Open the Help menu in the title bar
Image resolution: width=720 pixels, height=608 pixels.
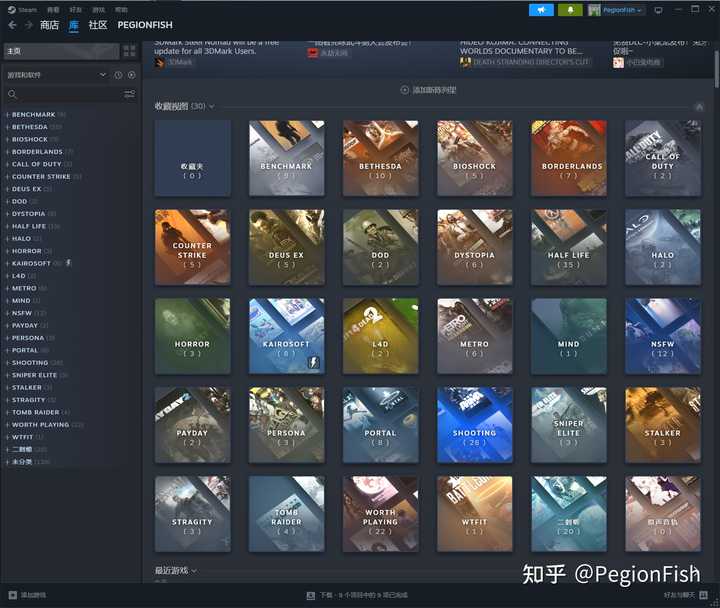pyautogui.click(x=121, y=10)
